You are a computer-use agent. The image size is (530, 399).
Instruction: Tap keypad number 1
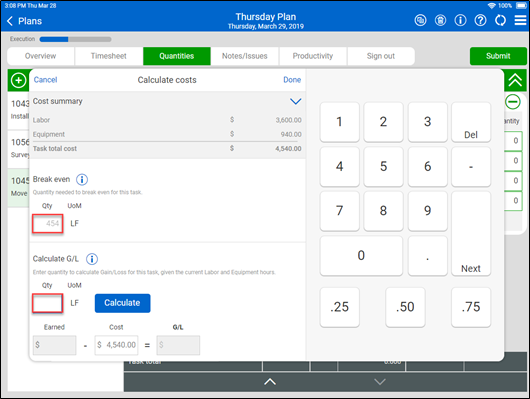pos(339,122)
